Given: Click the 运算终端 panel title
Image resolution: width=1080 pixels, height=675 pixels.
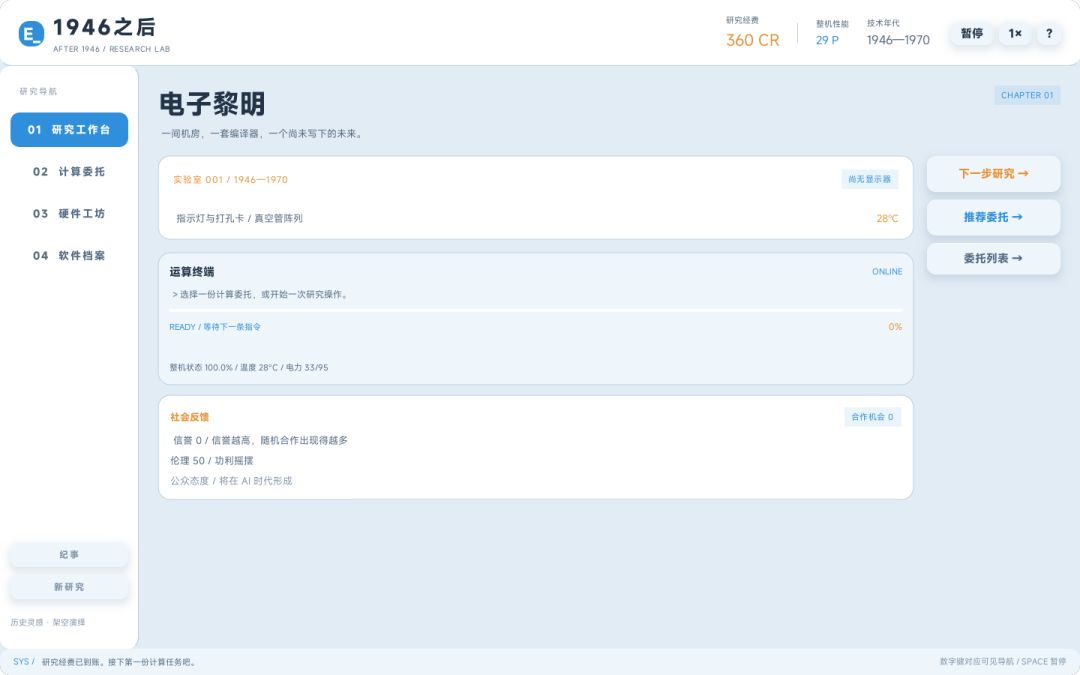Looking at the screenshot, I should pos(191,271).
